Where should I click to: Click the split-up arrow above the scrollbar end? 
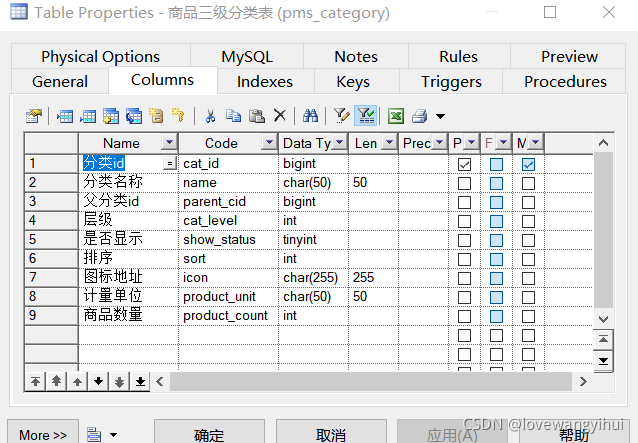pos(603,339)
